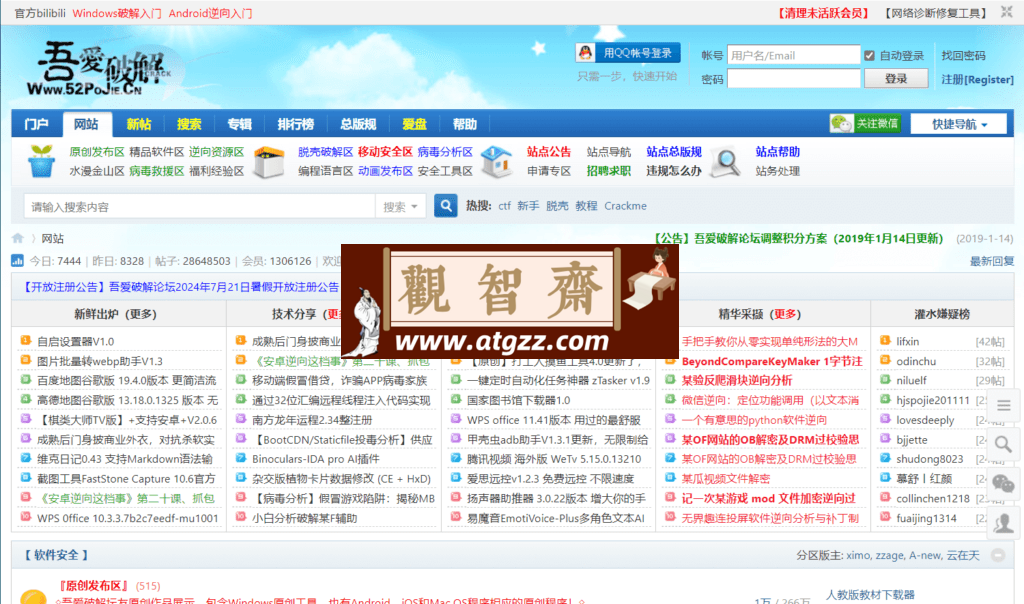Screen dimensions: 1024x604
Task: Click the floating sidebar search icon
Action: pos(1004,445)
